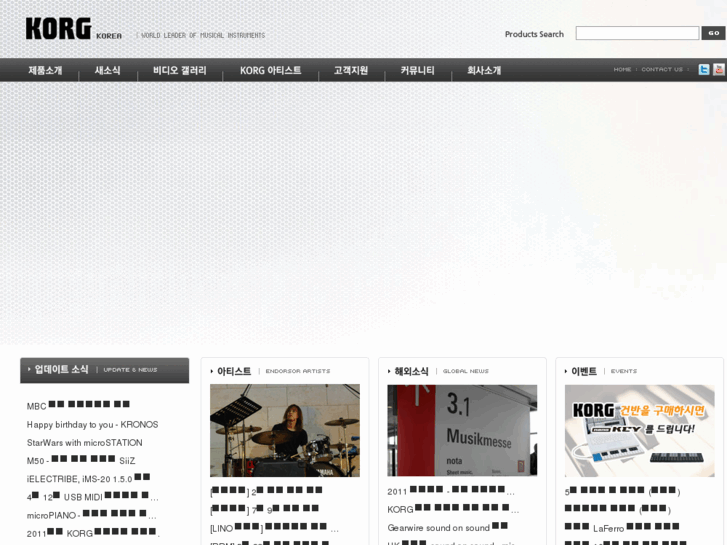This screenshot has width=727, height=545.
Task: Open the '2011 ... KORG' update item
Action: pyautogui.click(x=93, y=533)
